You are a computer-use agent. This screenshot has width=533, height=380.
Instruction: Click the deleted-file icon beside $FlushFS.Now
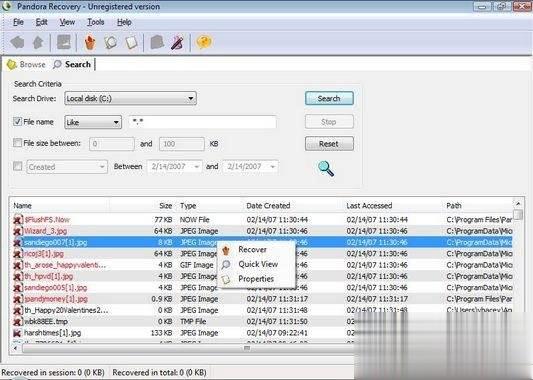(x=18, y=220)
